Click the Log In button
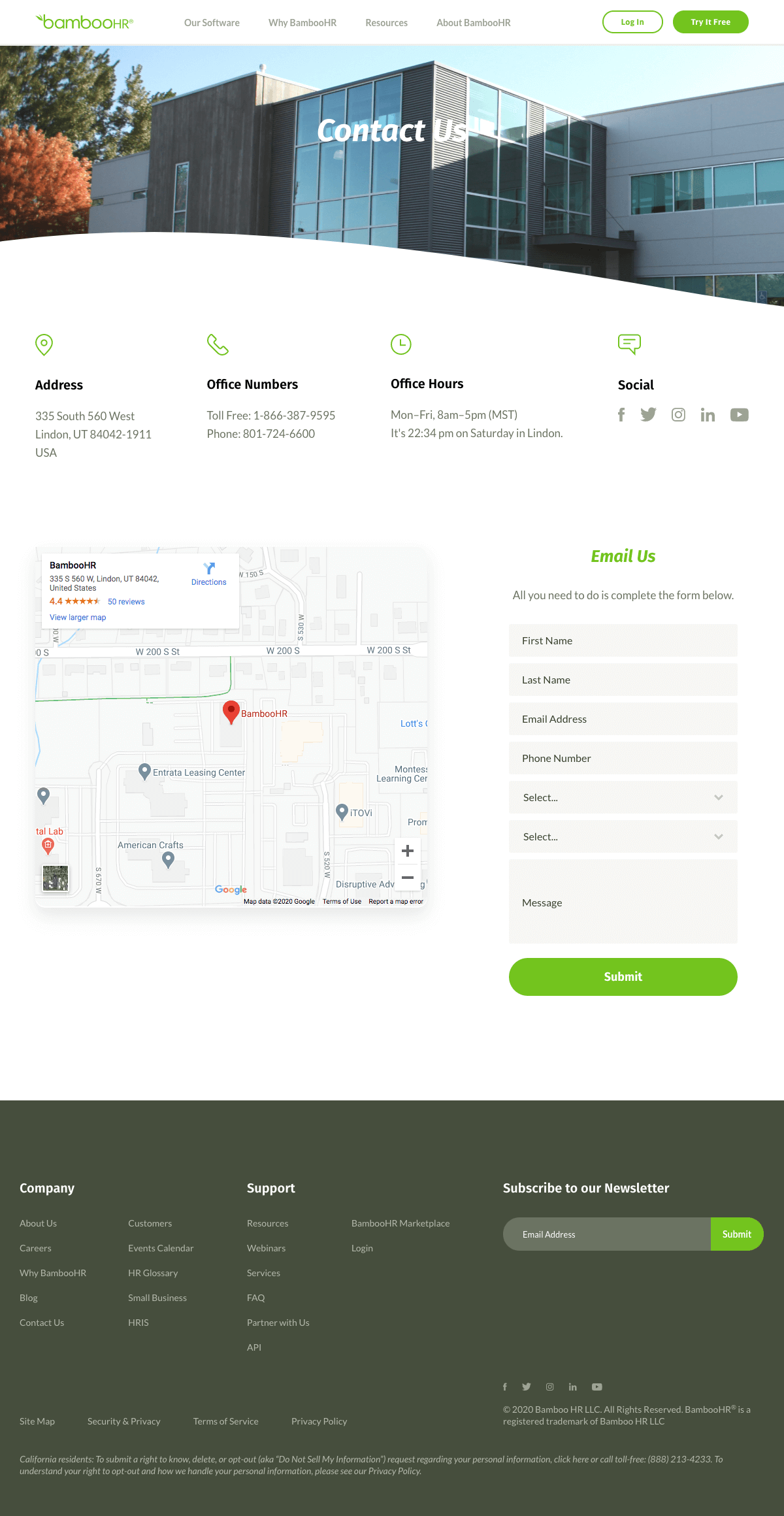The width and height of the screenshot is (784, 1516). pos(632,22)
